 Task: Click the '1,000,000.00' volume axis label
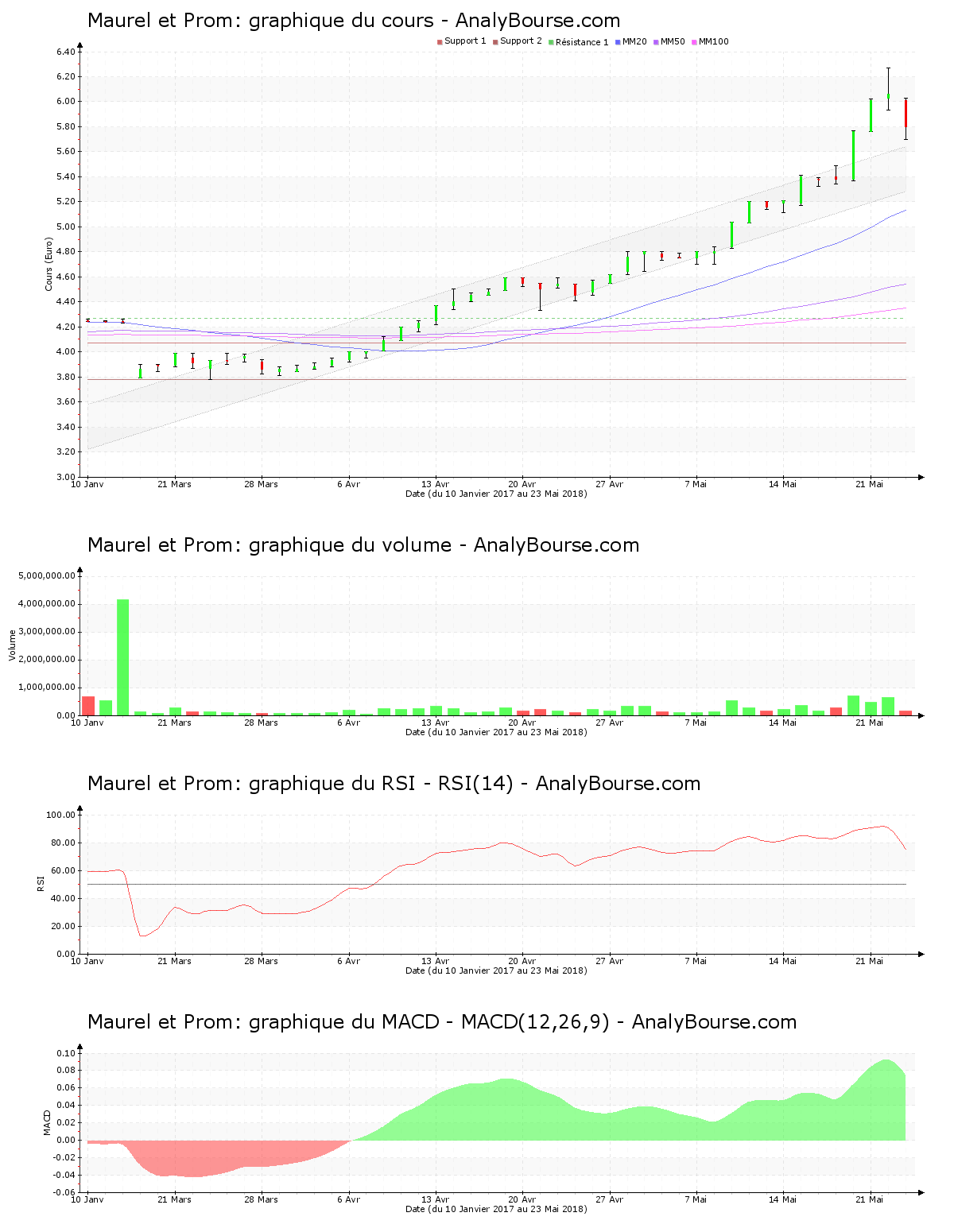tap(47, 688)
